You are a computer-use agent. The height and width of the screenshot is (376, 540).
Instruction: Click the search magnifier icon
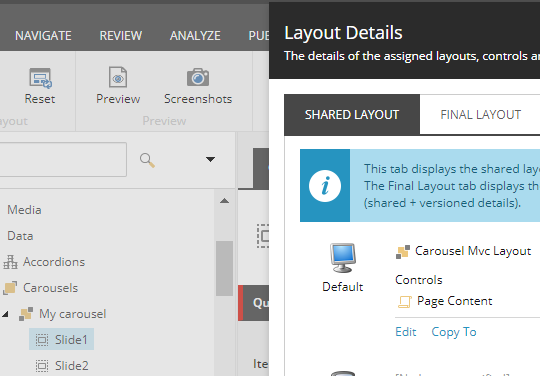(147, 160)
